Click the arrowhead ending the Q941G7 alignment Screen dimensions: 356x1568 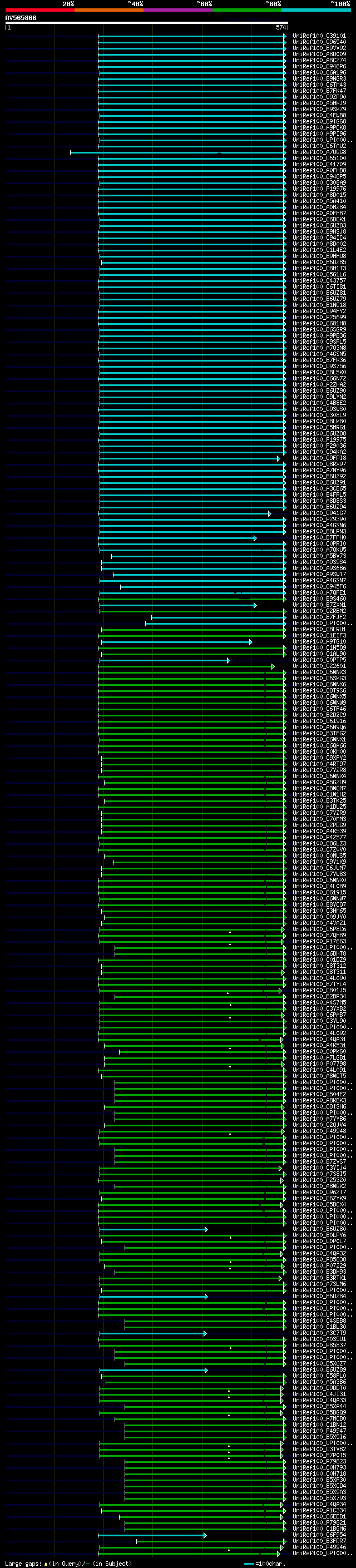[x=270, y=514]
